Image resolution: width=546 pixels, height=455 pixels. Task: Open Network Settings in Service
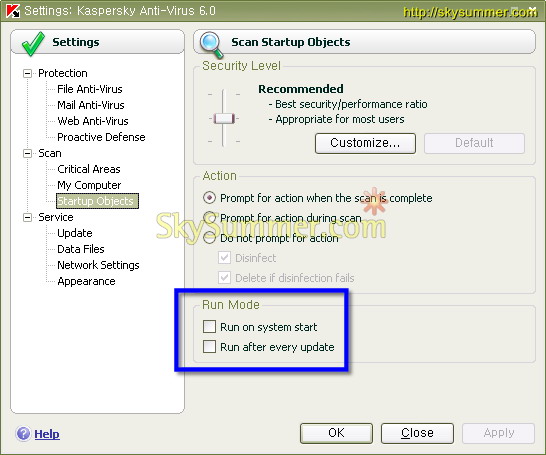coord(98,265)
